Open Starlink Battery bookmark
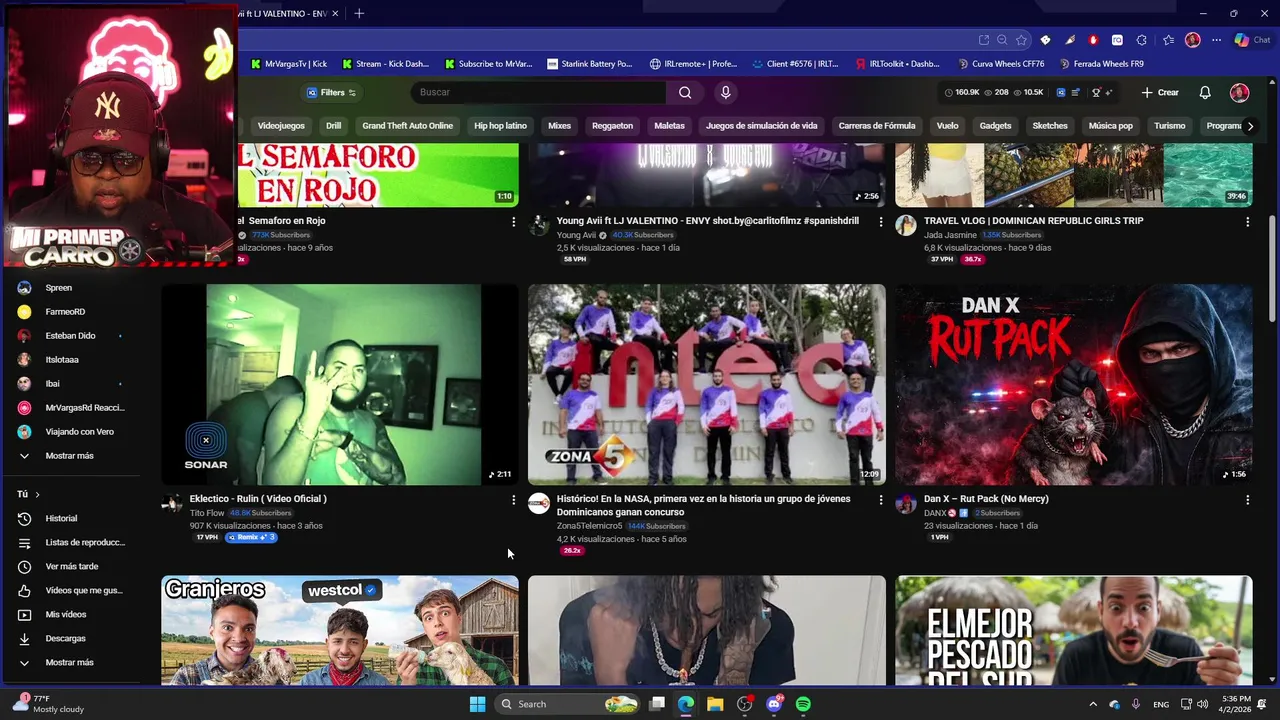The image size is (1280, 720). 590,64
